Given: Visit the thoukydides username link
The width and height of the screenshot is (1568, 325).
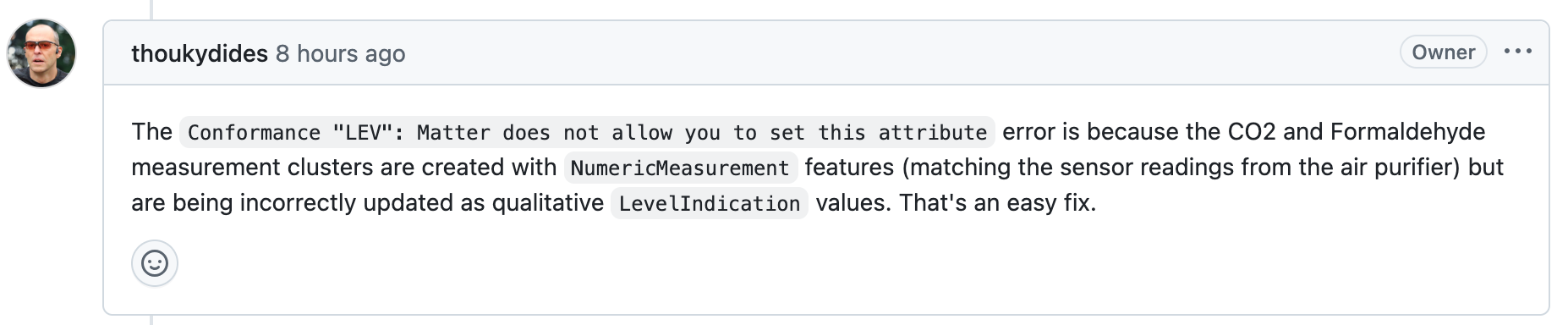Looking at the screenshot, I should point(200,53).
